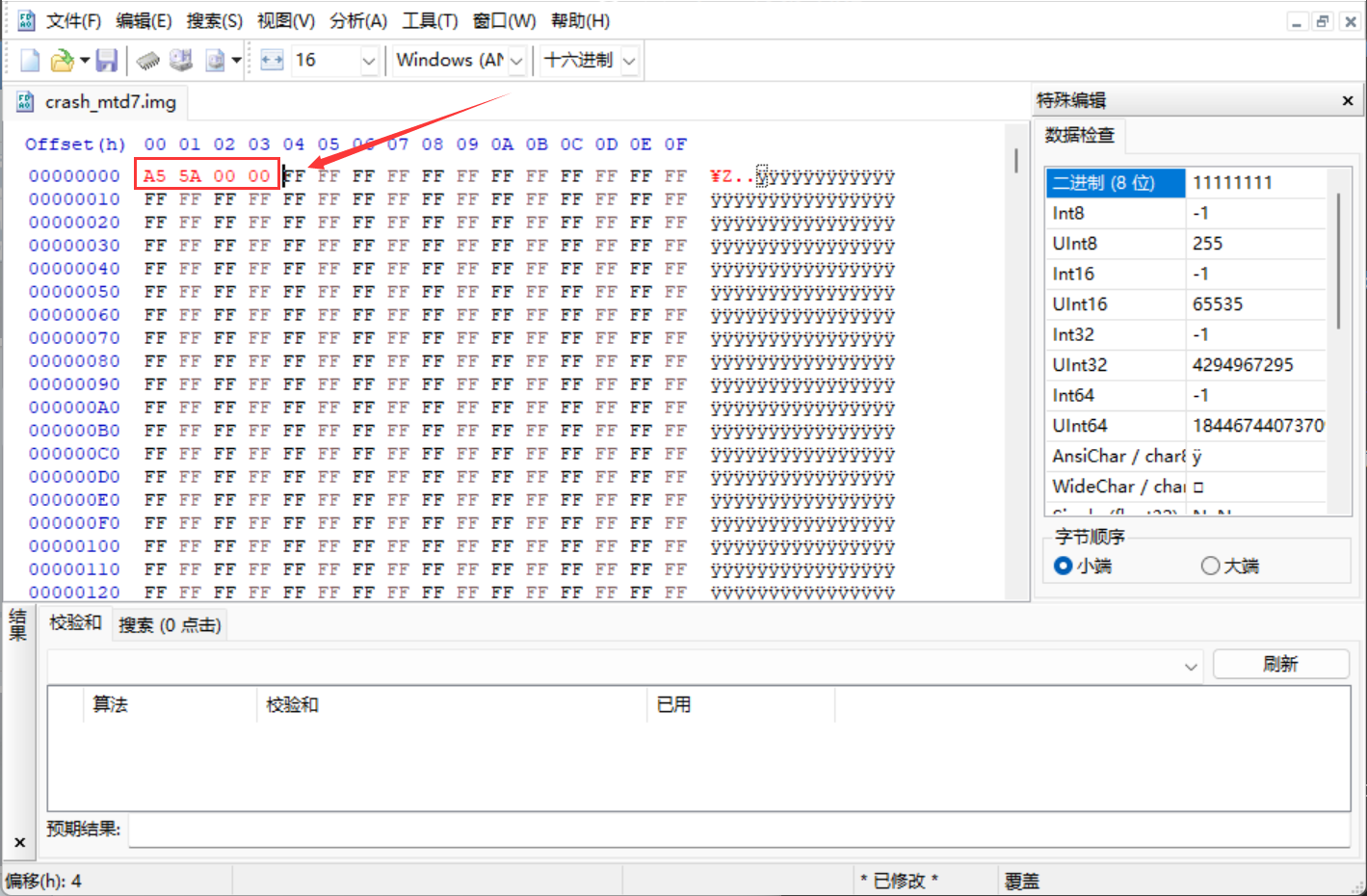Viewport: 1367px width, 896px height.
Task: Switch to the 搜索 (0 点击) tab
Action: [170, 625]
